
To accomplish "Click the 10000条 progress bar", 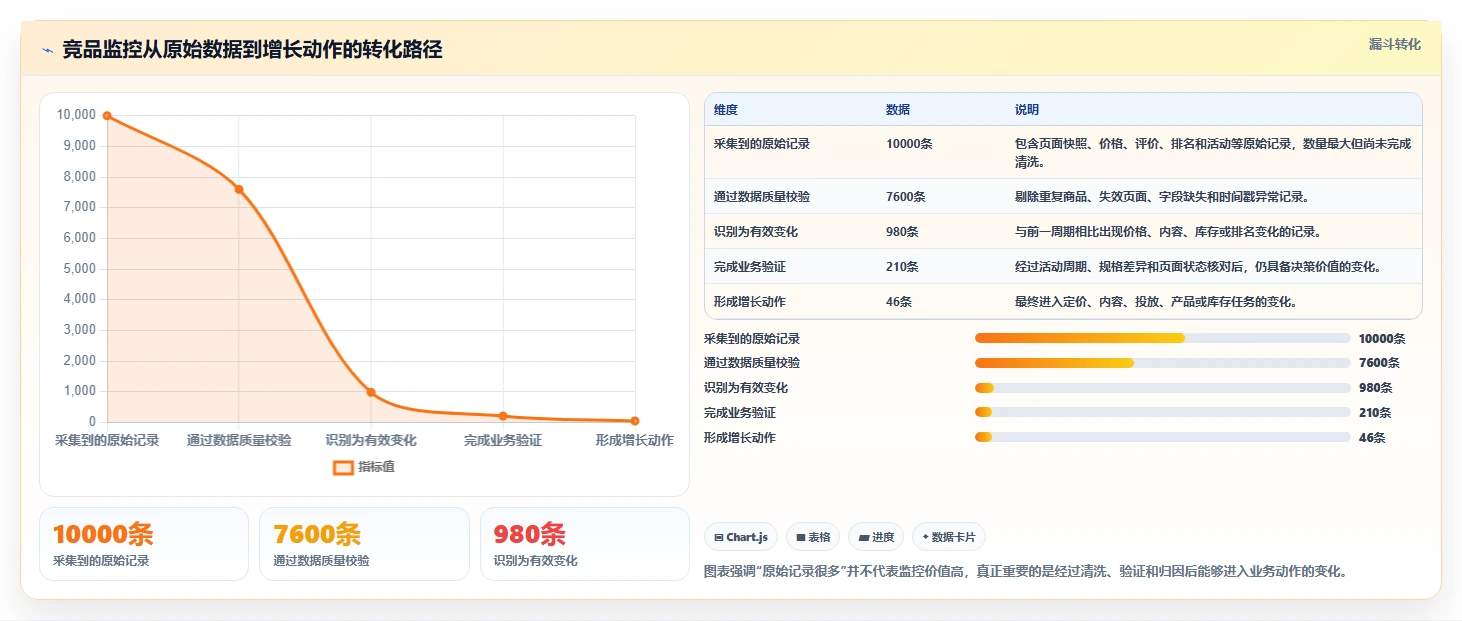I will [1162, 338].
